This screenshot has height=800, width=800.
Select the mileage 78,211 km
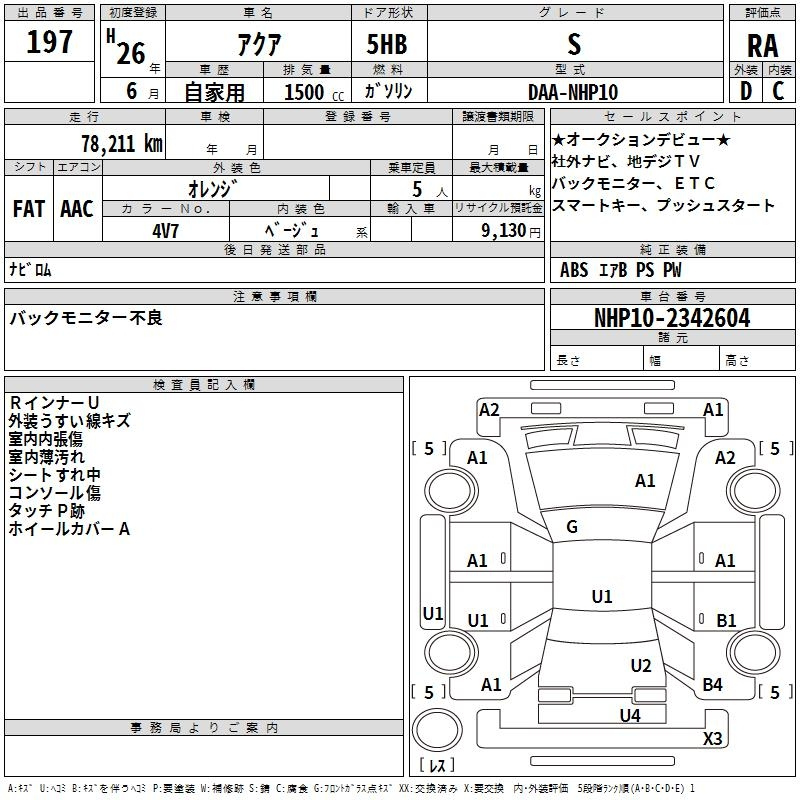point(122,143)
